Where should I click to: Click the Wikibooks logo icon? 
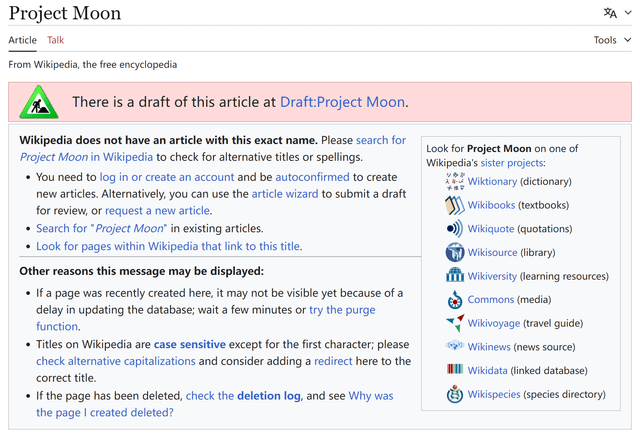(x=455, y=205)
